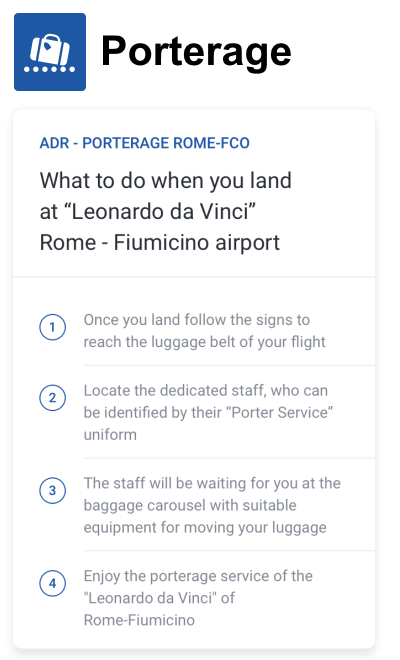
Task: Click the circled step 4 icon
Action: pos(53,583)
